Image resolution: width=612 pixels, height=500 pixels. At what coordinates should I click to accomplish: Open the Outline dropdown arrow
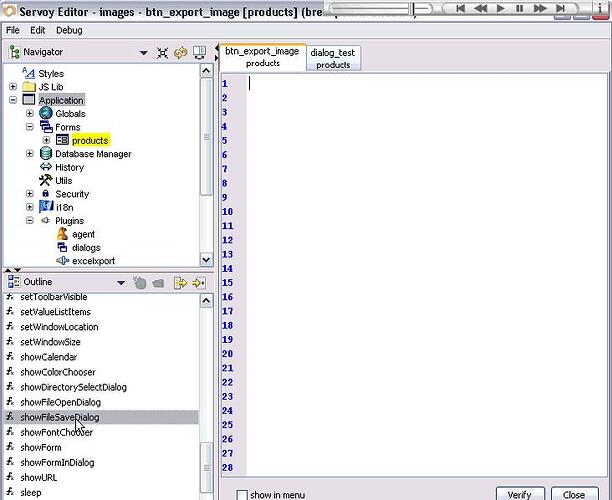tap(121, 283)
